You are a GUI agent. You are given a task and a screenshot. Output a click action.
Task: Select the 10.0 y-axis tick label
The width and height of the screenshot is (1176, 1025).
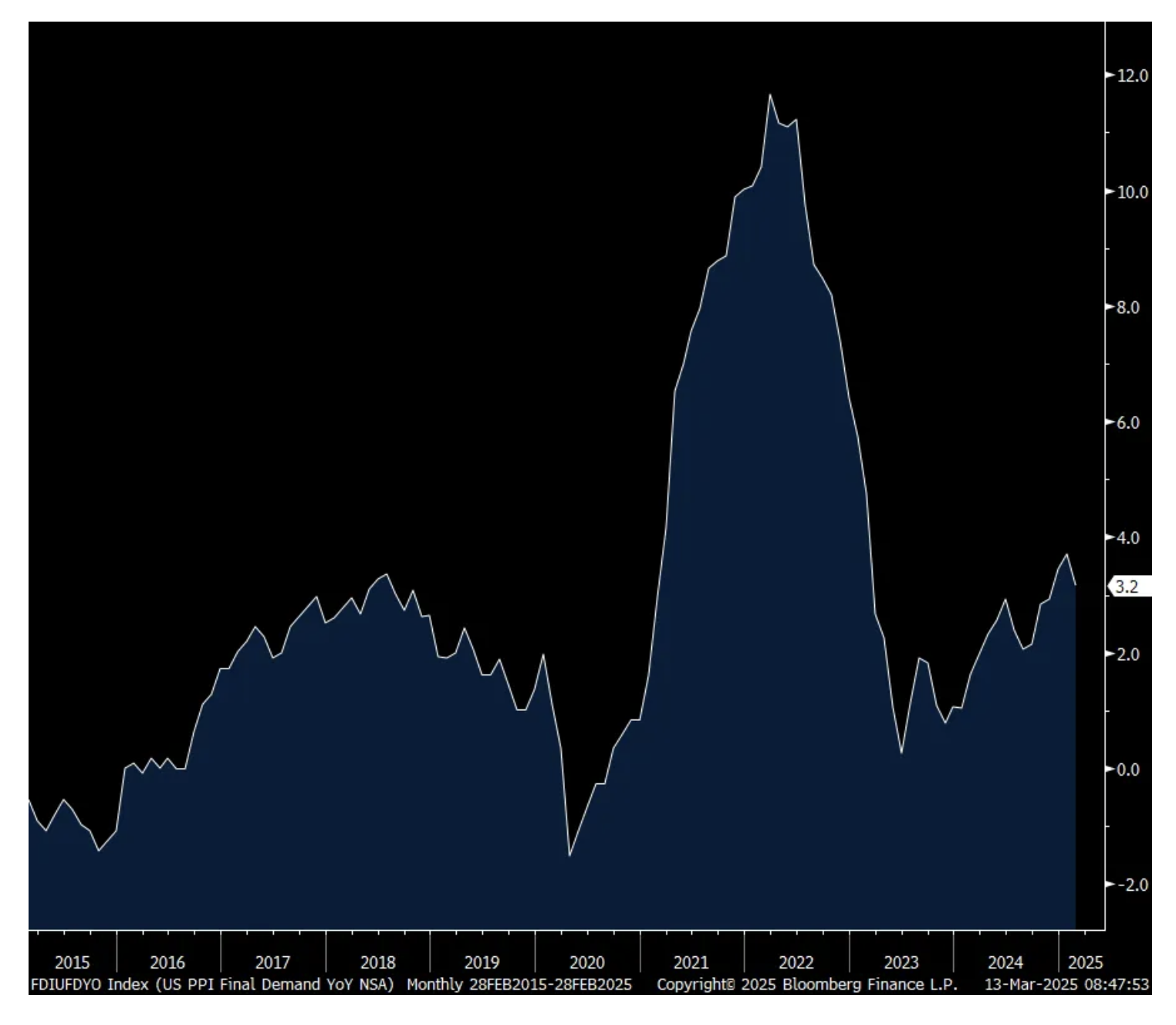click(x=1132, y=191)
